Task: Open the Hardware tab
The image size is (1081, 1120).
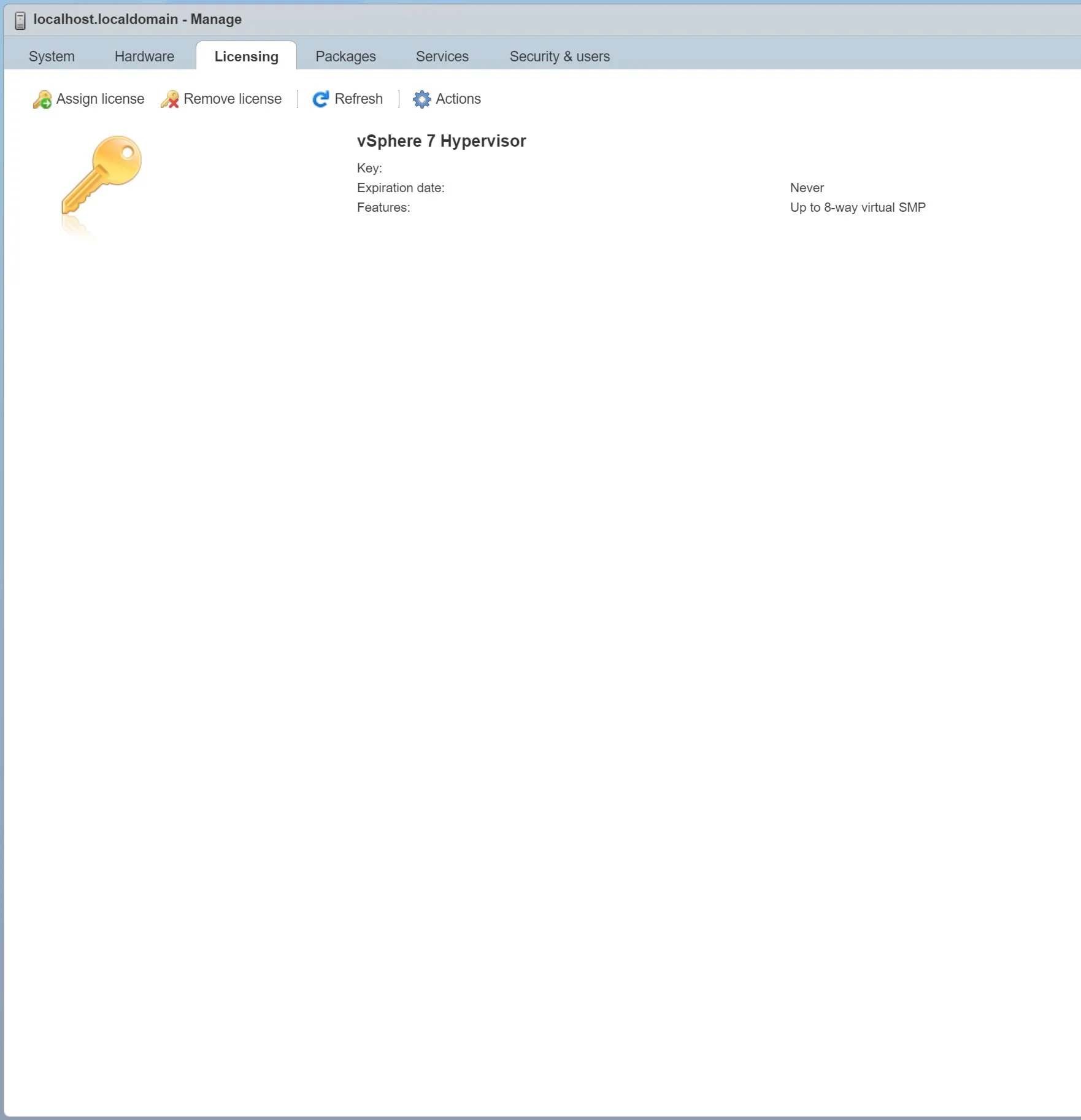Action: point(144,56)
